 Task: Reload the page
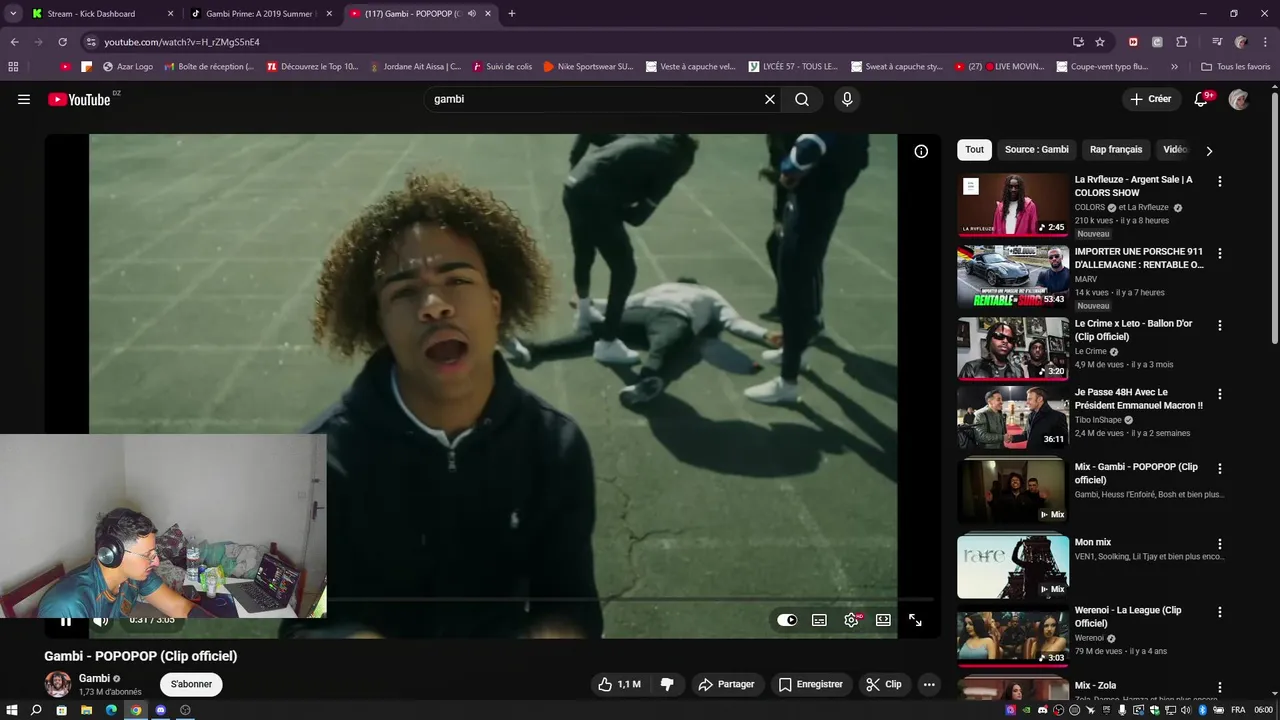click(62, 42)
